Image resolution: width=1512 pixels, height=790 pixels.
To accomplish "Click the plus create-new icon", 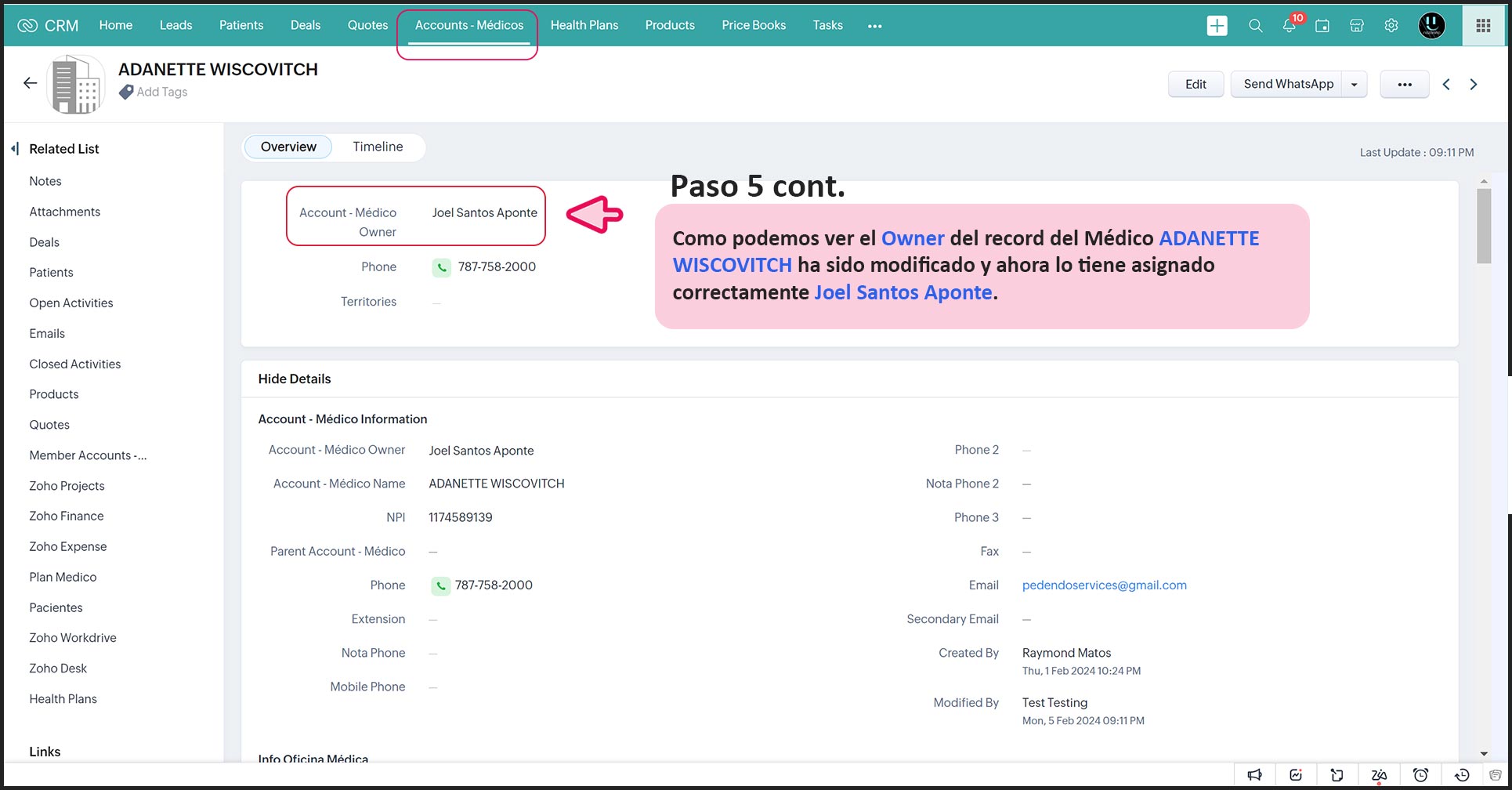I will tap(1217, 26).
